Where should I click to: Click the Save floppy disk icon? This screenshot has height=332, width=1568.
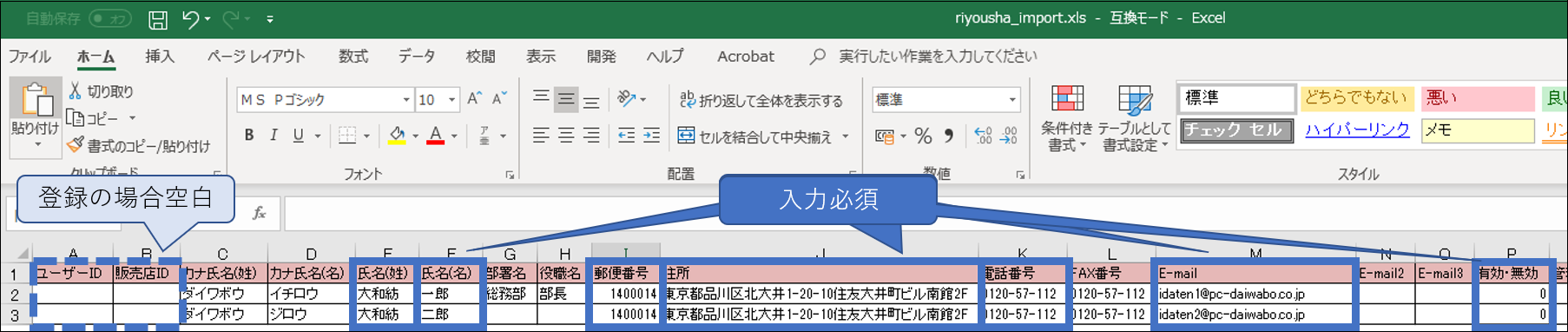pos(158,19)
